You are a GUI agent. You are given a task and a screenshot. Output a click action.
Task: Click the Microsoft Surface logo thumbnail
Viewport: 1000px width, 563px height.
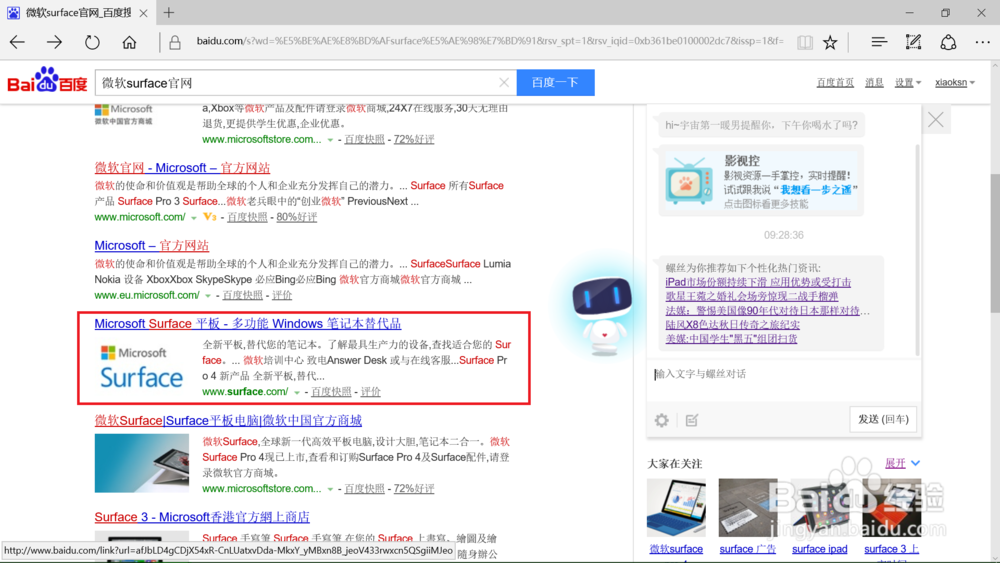(x=142, y=367)
